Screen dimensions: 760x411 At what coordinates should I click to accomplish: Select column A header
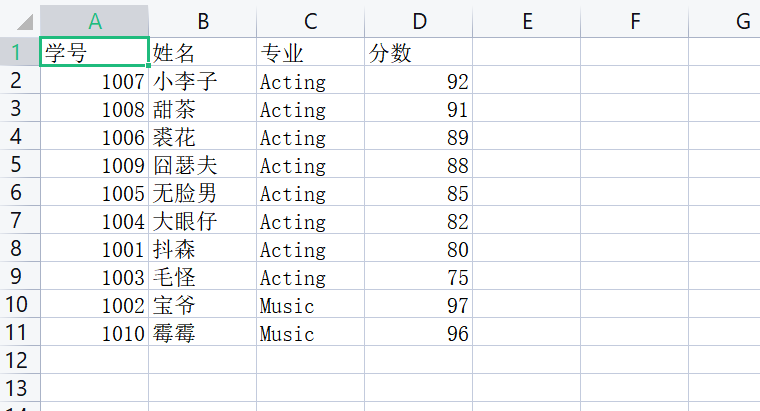point(95,21)
